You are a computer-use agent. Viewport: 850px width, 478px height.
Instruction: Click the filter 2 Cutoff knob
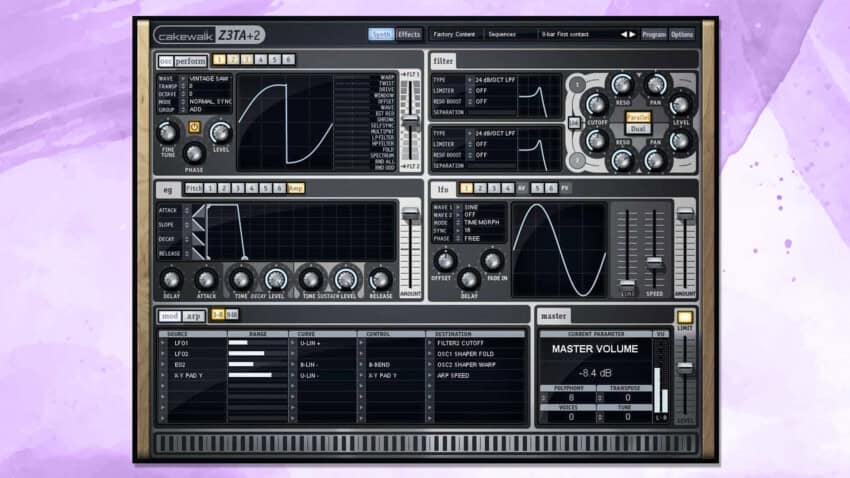click(596, 141)
